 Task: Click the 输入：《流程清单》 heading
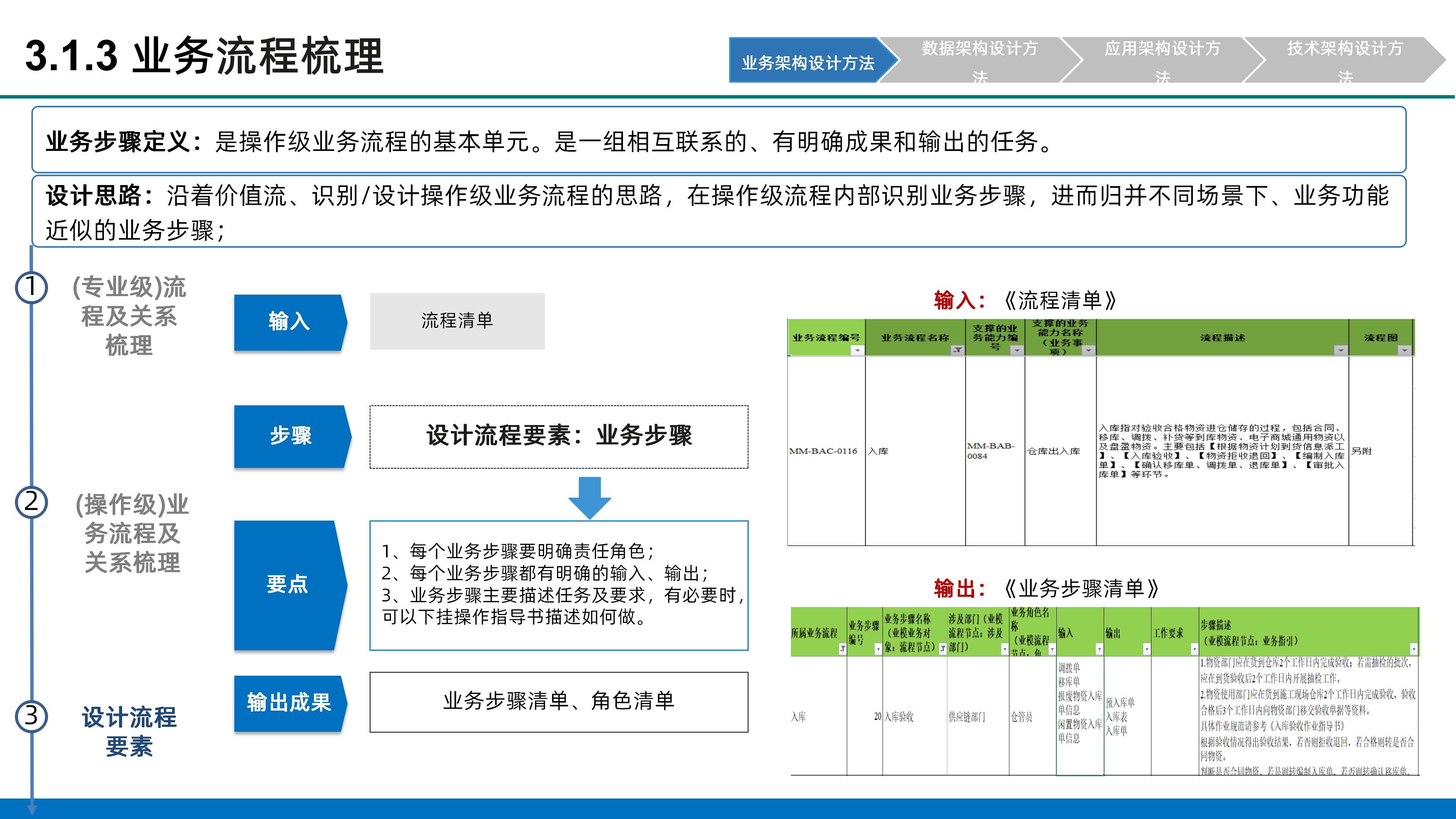point(1025,300)
